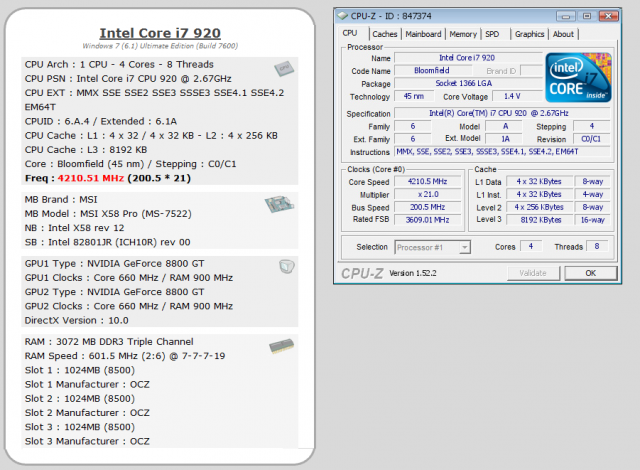Click the Core Speed value 4210.5 MHz
This screenshot has width=640, height=470.
pyautogui.click(x=428, y=182)
